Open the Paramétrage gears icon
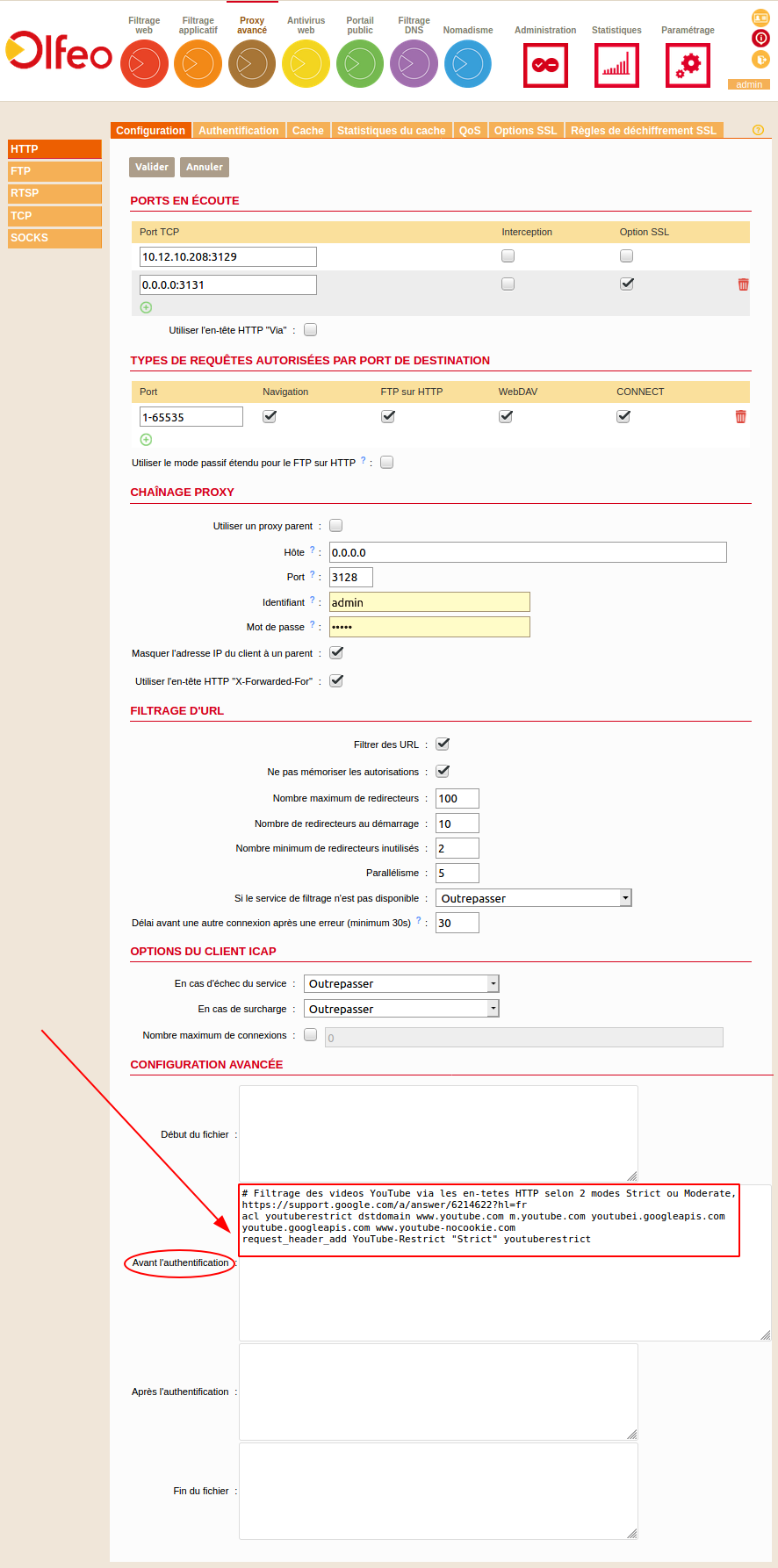The width and height of the screenshot is (778, 1568). [x=688, y=65]
